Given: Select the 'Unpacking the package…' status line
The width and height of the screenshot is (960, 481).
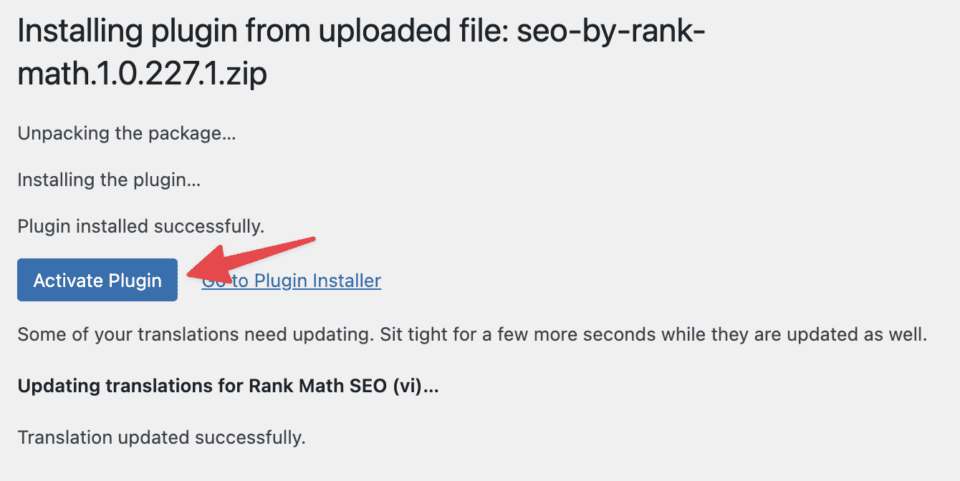Looking at the screenshot, I should coord(127,133).
